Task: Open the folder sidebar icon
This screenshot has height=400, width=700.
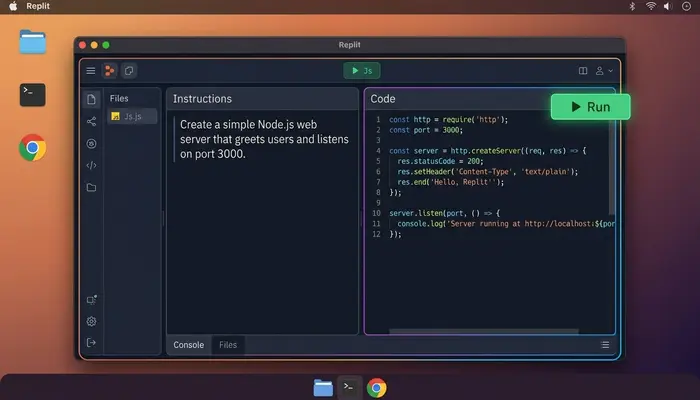Action: click(x=92, y=187)
